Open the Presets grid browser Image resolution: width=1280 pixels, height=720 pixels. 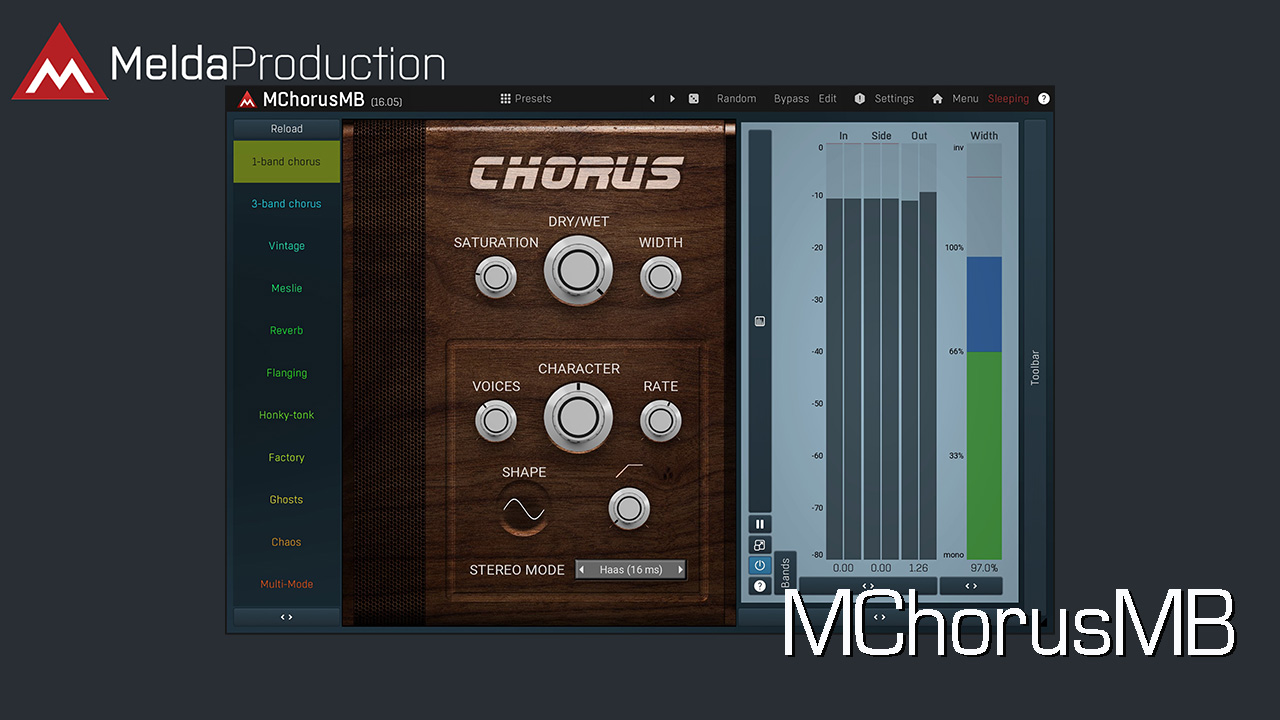[x=526, y=99]
